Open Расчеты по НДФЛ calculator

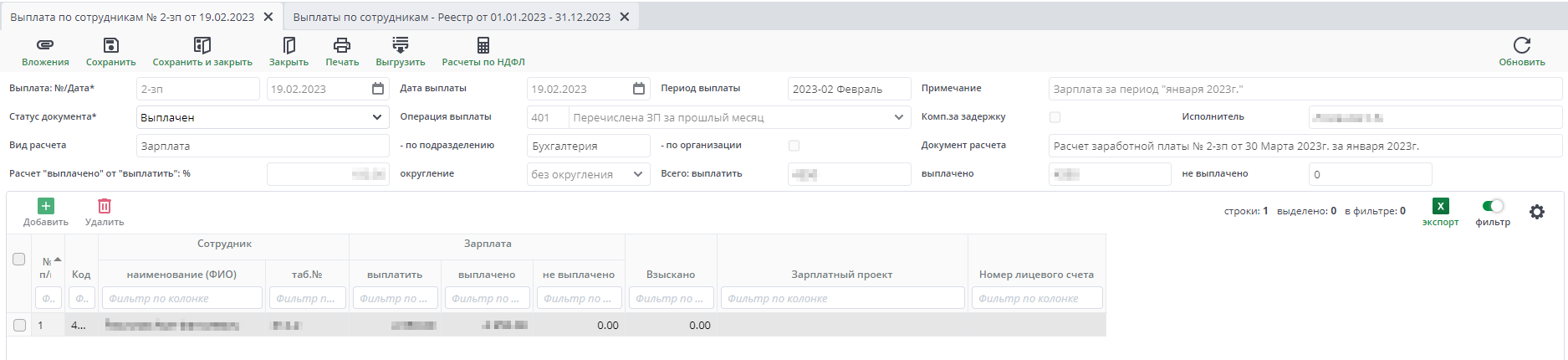click(x=483, y=45)
